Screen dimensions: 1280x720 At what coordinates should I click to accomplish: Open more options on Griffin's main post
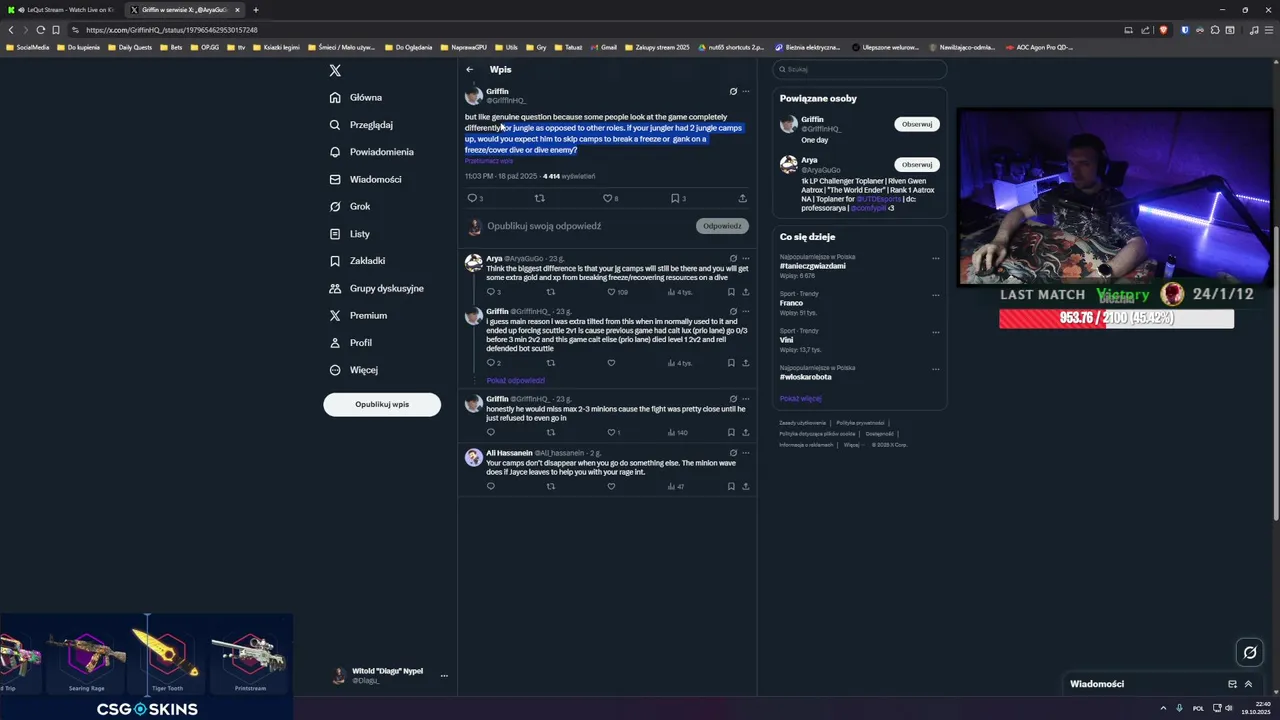[x=746, y=91]
